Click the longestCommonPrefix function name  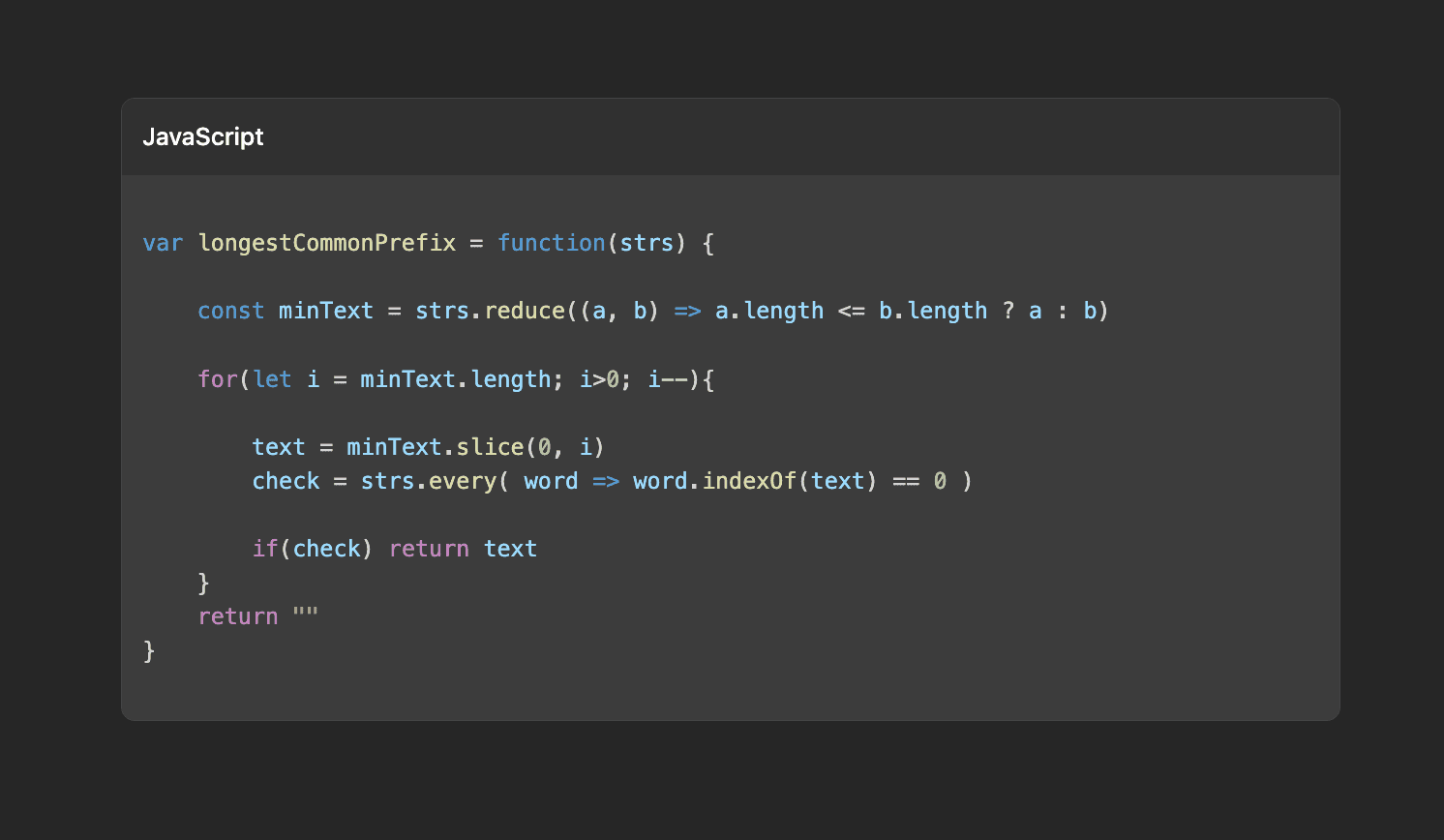327,243
